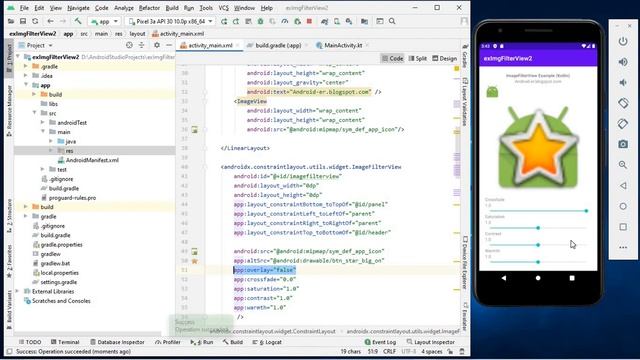Select activity_main.xml editor tab
Viewport: 640px width, 360px height.
click(210, 45)
